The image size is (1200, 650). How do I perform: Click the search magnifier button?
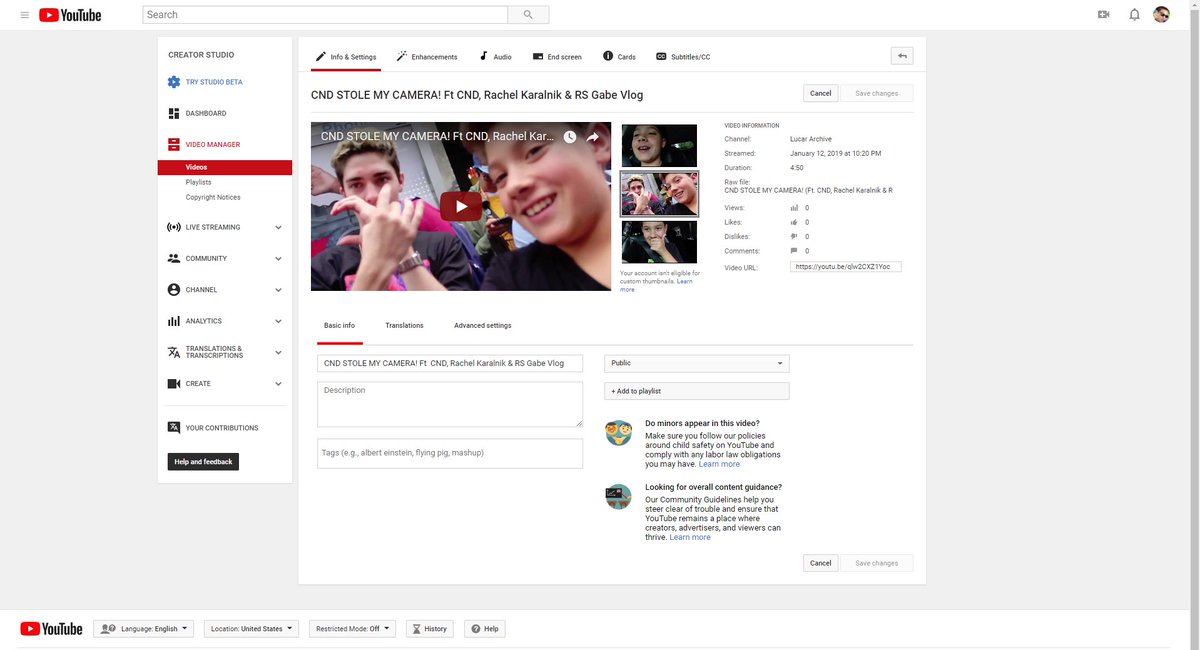[528, 15]
